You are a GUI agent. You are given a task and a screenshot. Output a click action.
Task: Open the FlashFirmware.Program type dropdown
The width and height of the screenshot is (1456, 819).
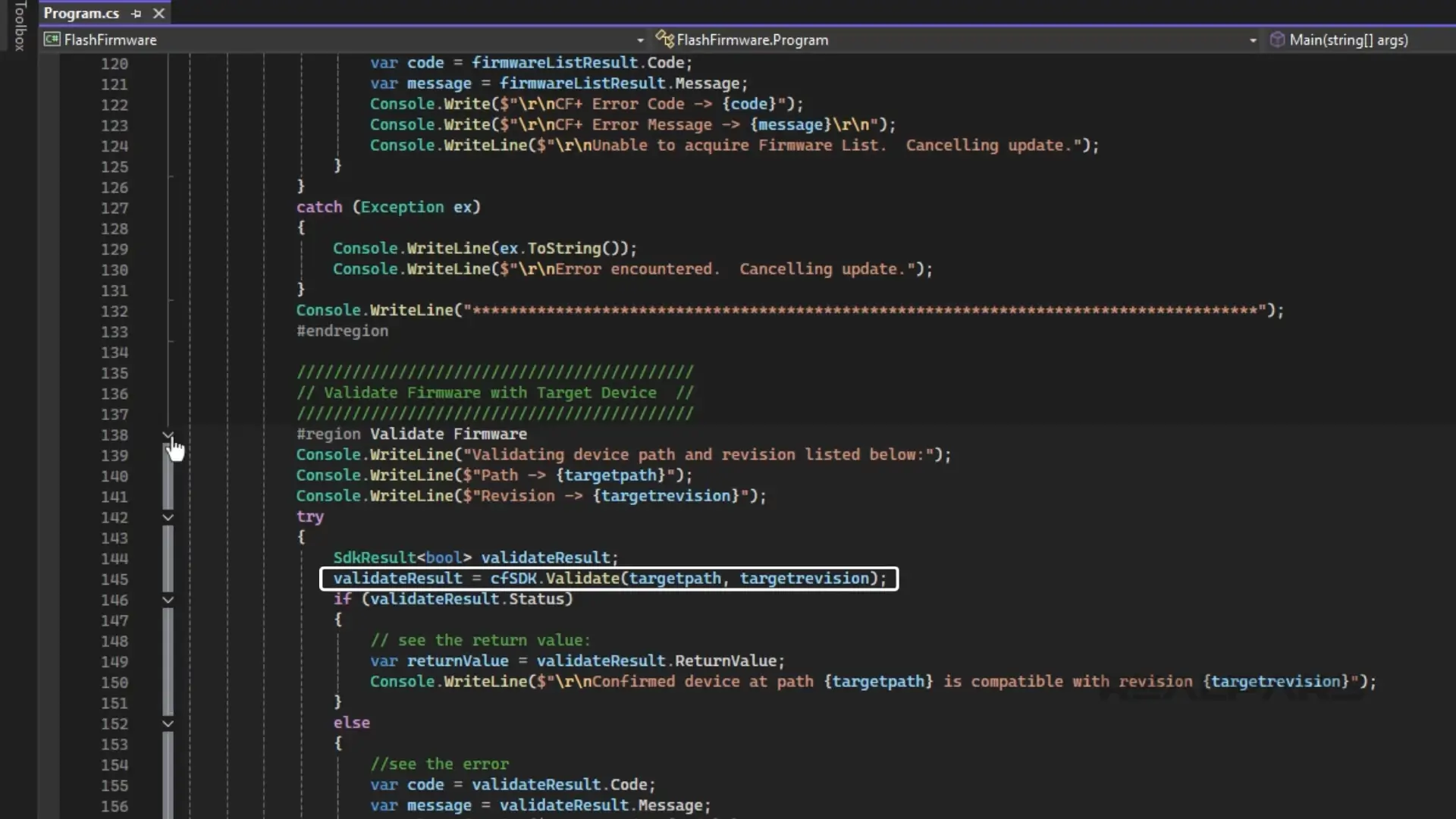click(x=1253, y=40)
